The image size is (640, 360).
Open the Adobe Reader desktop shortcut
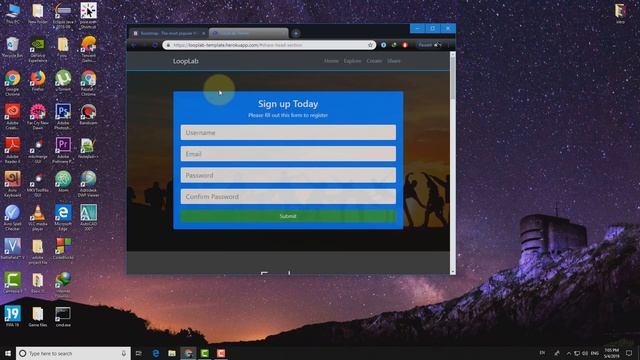coord(13,150)
